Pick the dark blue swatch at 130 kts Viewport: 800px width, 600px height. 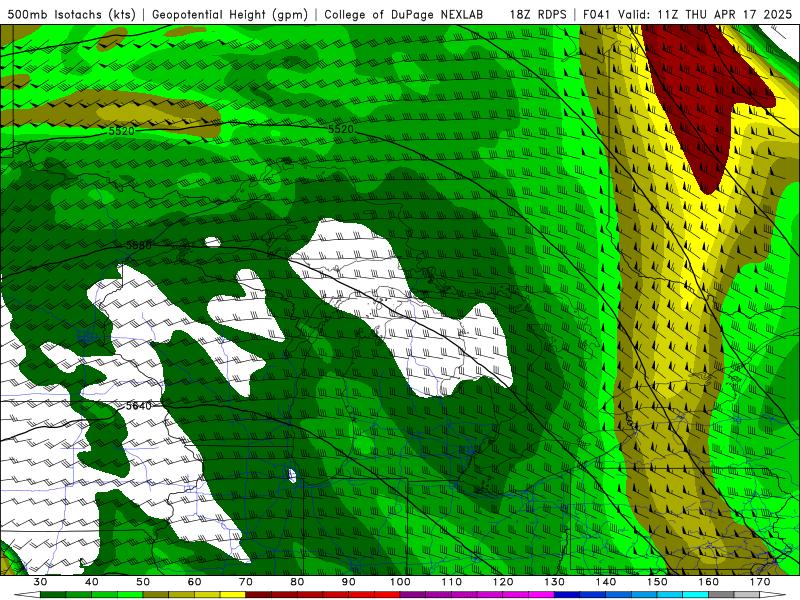tap(567, 595)
